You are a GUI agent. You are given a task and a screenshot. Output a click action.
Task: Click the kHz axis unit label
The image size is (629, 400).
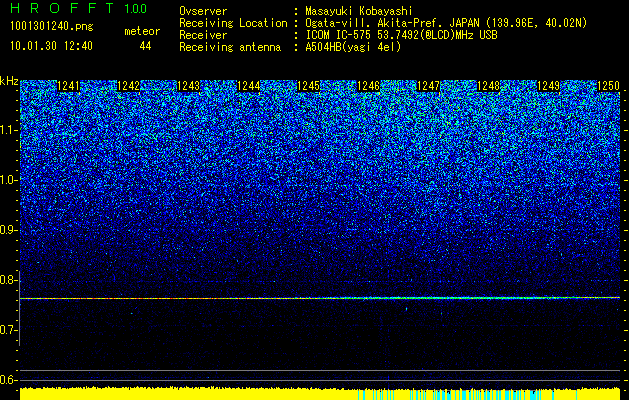pyautogui.click(x=9, y=81)
